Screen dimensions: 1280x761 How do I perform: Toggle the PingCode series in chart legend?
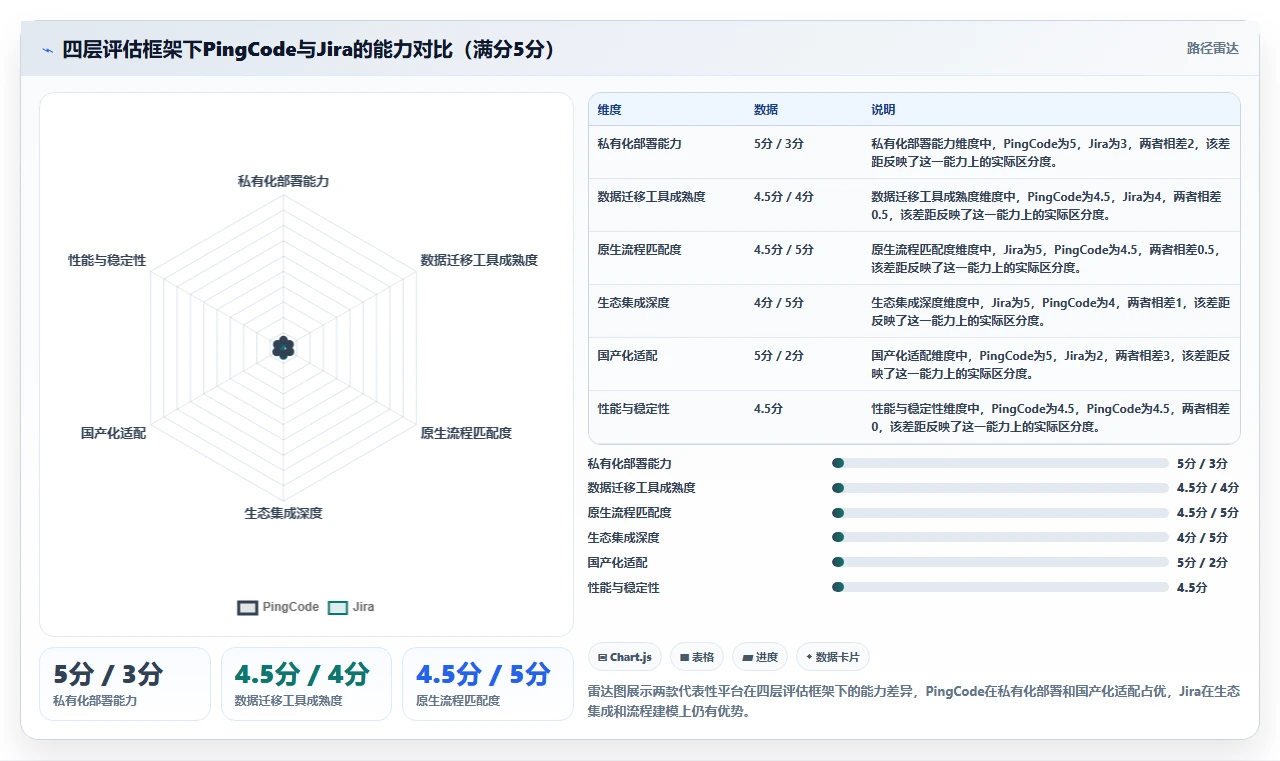tap(278, 607)
